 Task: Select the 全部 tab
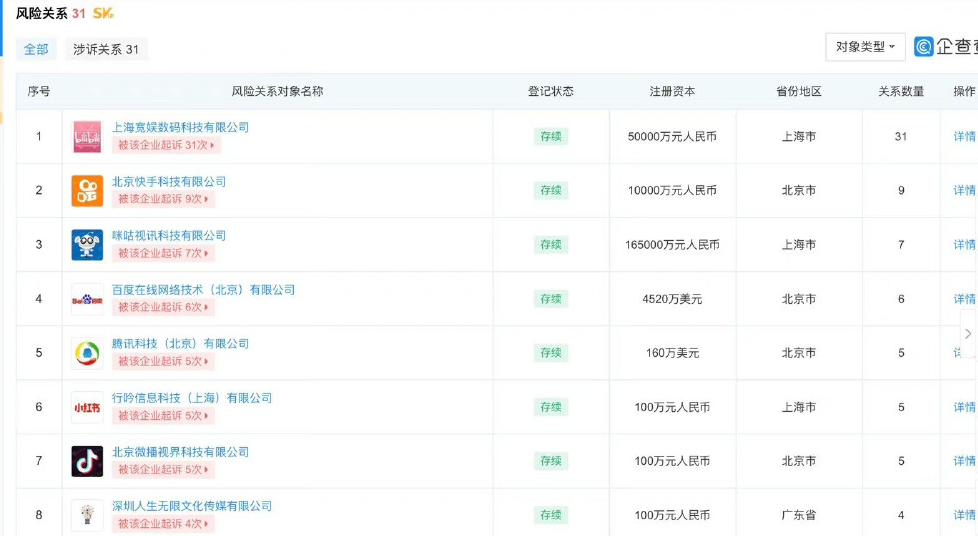[x=36, y=49]
